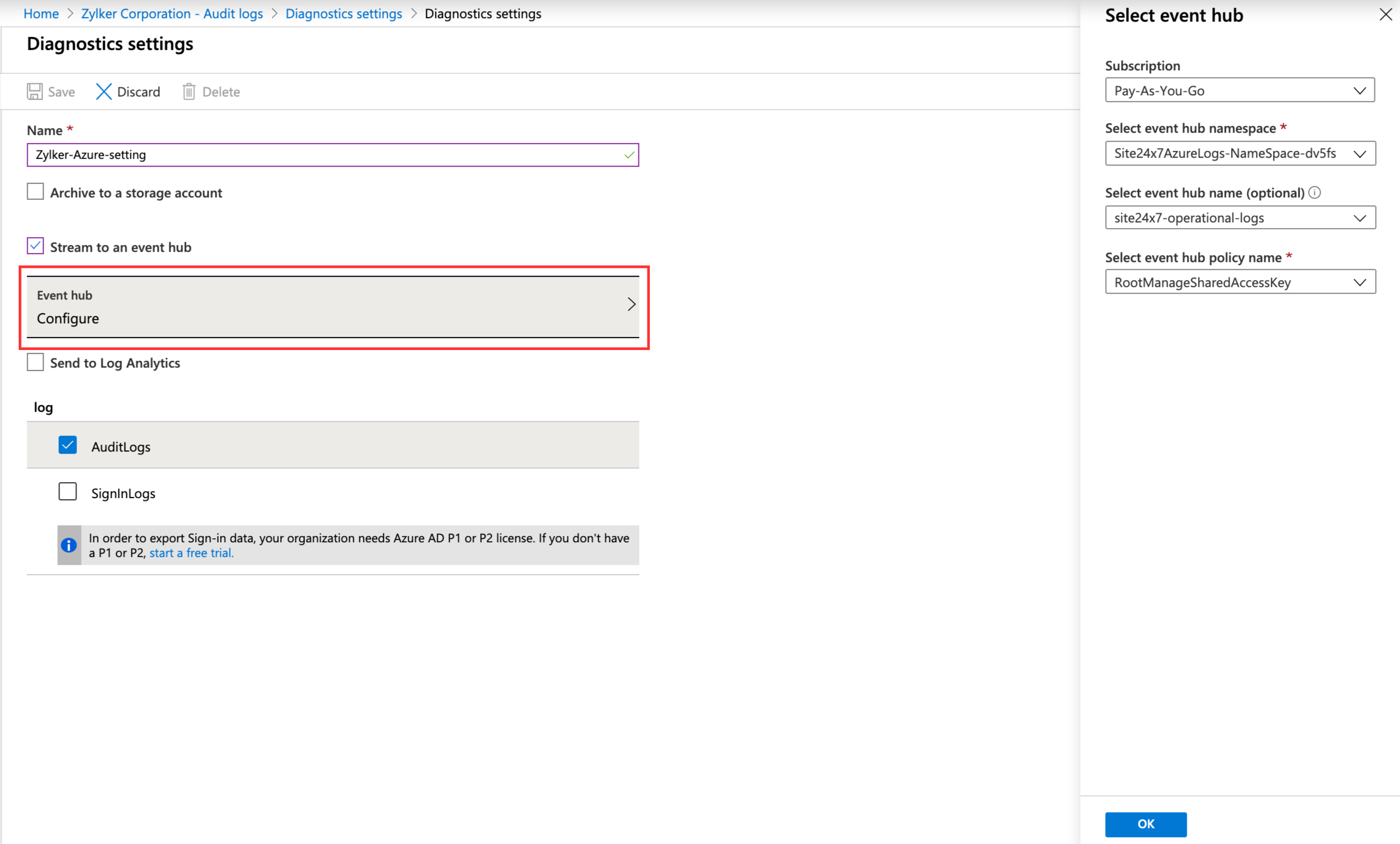
Task: Enable Archive to a storage account
Action: click(35, 191)
